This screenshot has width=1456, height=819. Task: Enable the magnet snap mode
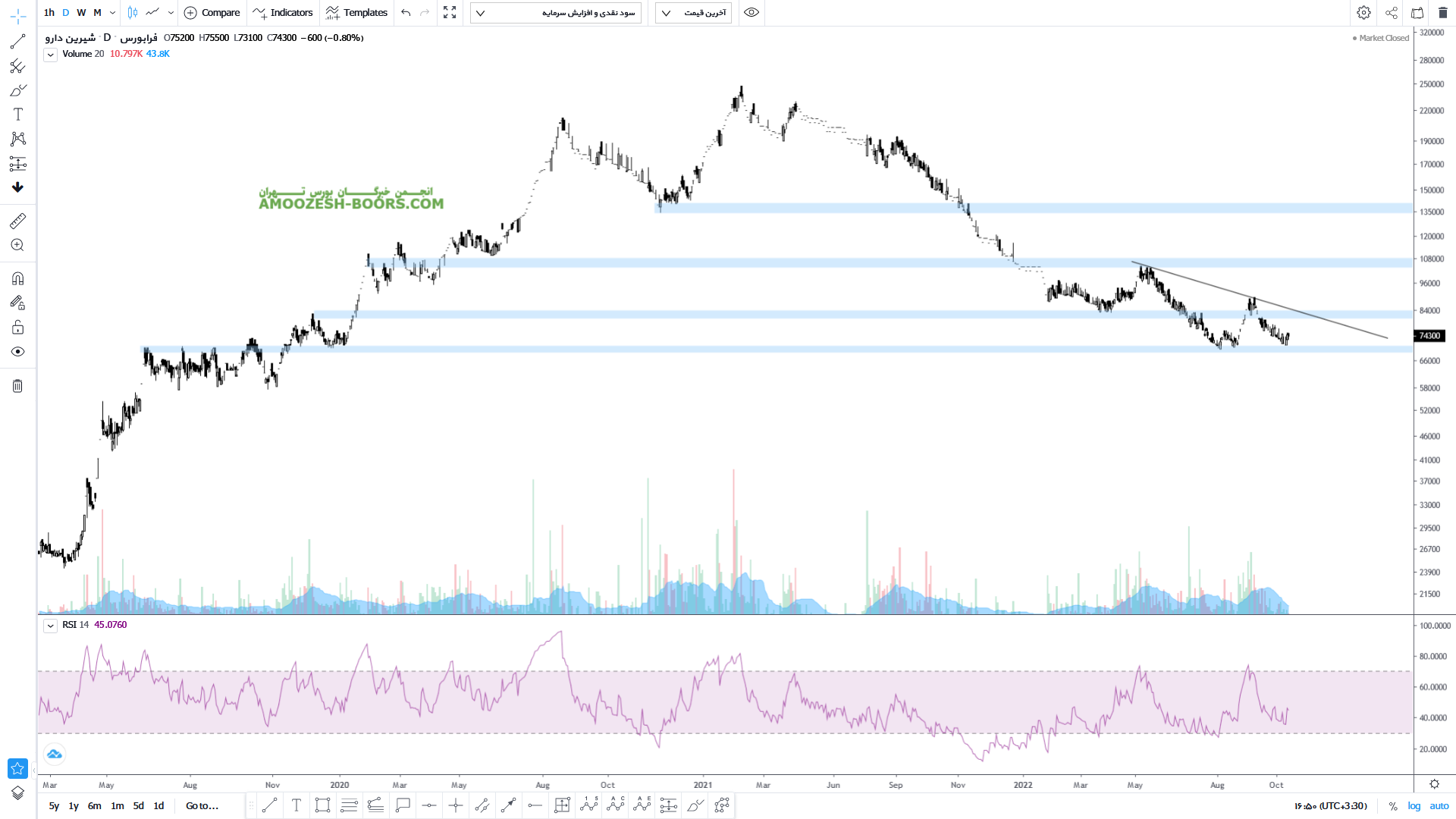click(17, 278)
